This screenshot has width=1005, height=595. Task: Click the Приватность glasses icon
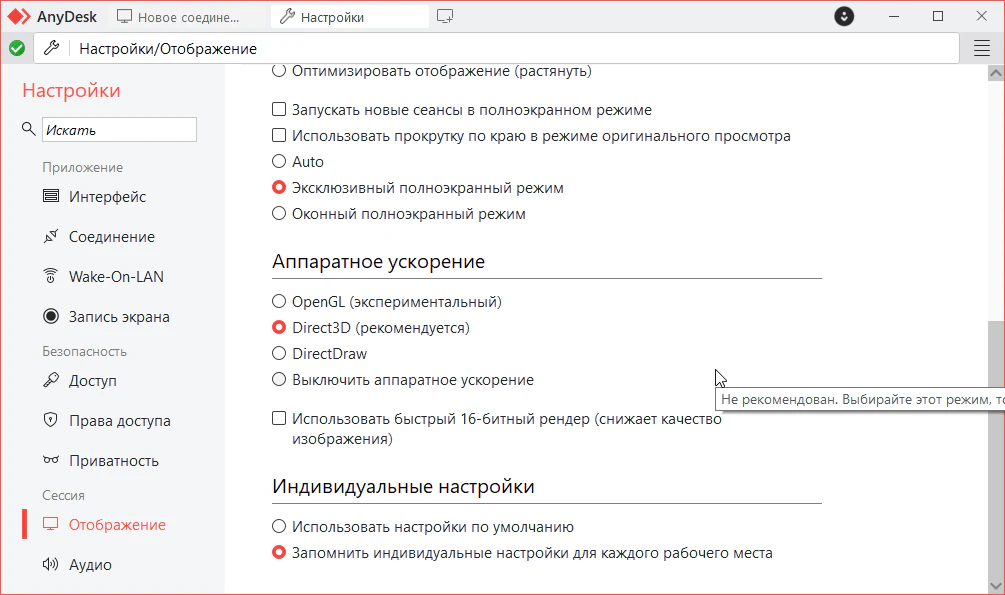[51, 461]
